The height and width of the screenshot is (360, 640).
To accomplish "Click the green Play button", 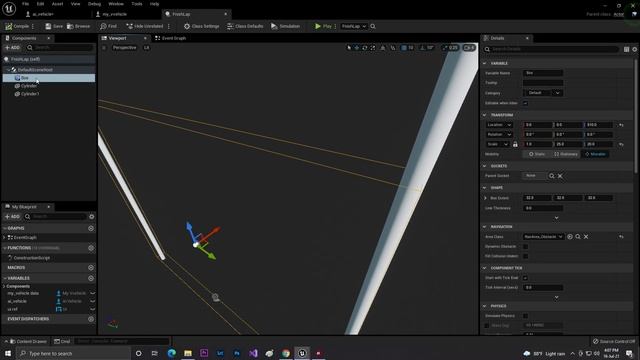I will [323, 26].
